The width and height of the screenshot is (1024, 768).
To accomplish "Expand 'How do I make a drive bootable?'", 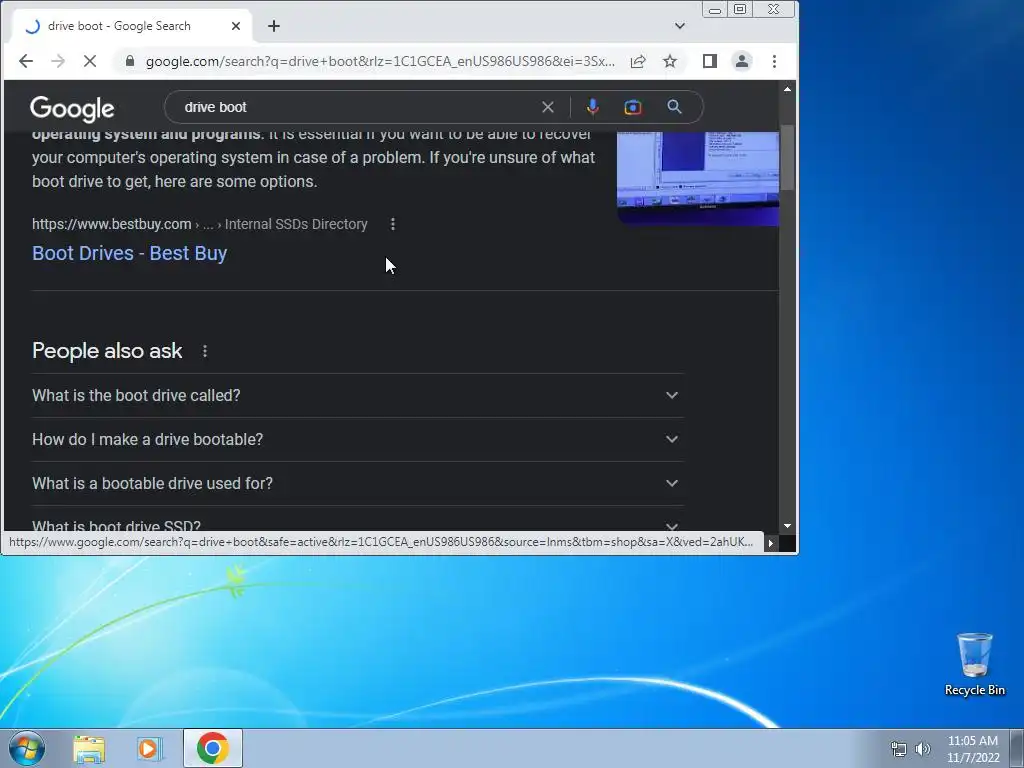I will pyautogui.click(x=357, y=440).
